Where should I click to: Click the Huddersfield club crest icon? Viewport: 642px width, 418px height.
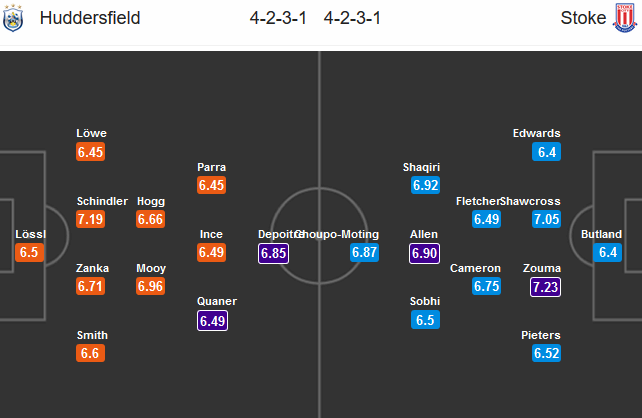point(13,19)
